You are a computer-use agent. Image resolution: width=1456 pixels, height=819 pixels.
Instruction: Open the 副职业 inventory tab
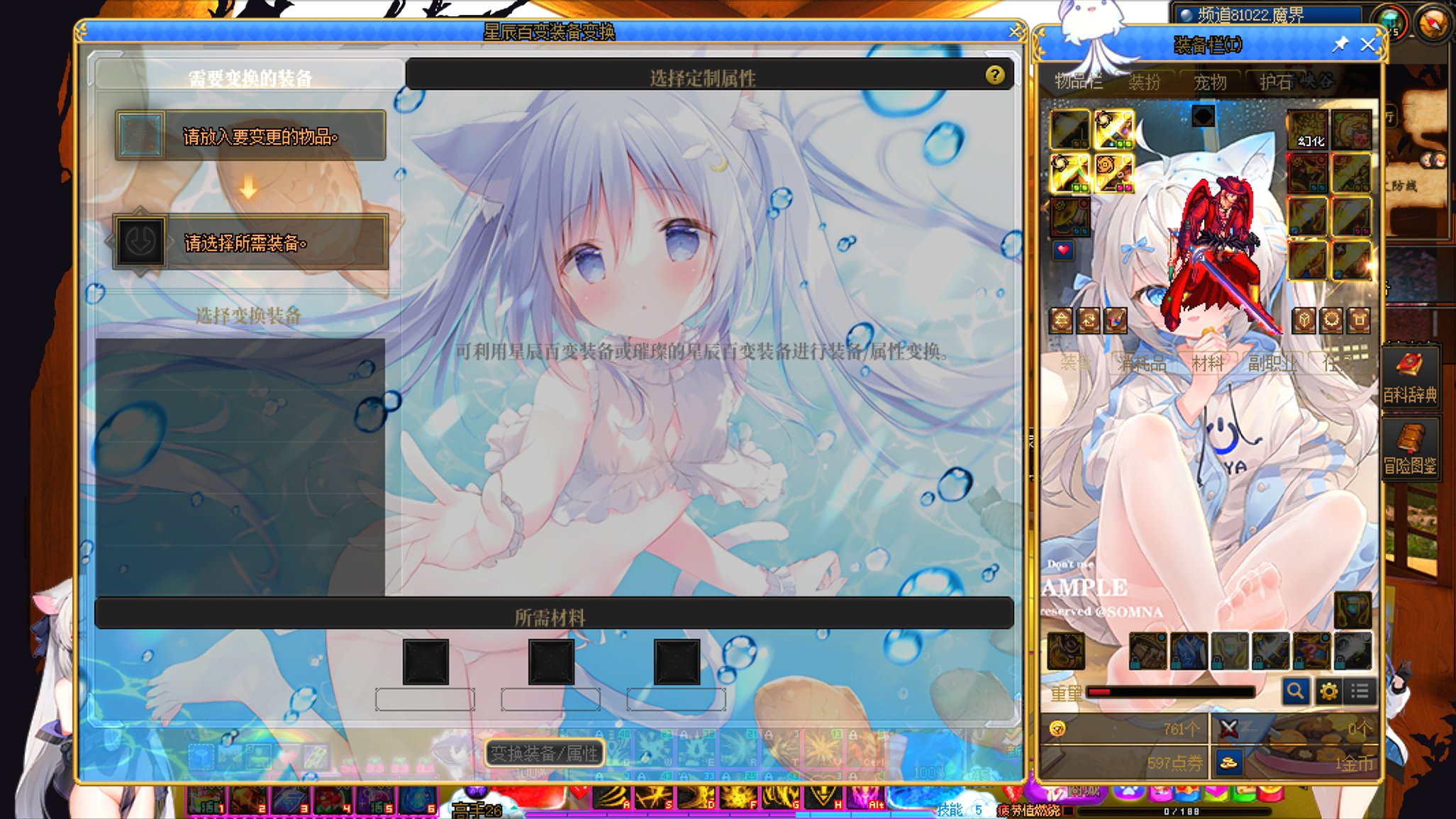(1272, 364)
